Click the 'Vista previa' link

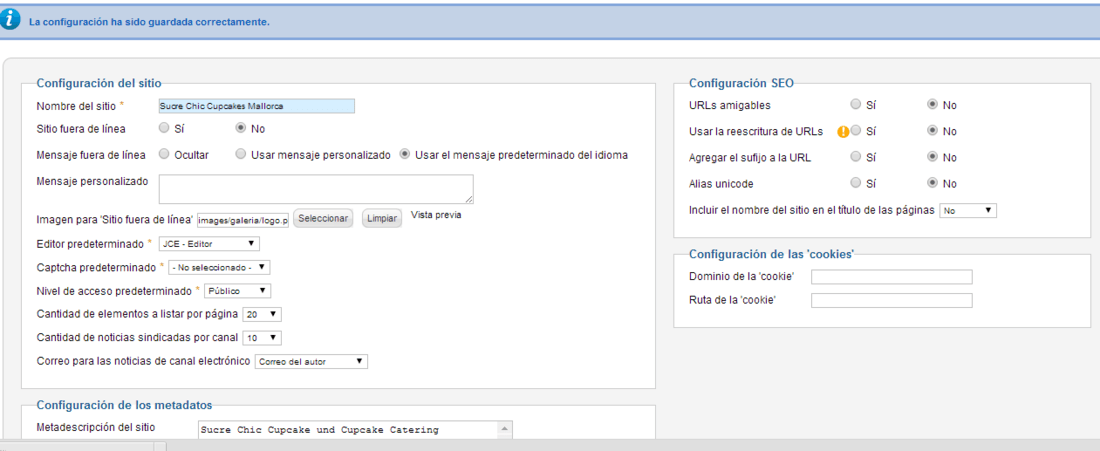point(436,215)
